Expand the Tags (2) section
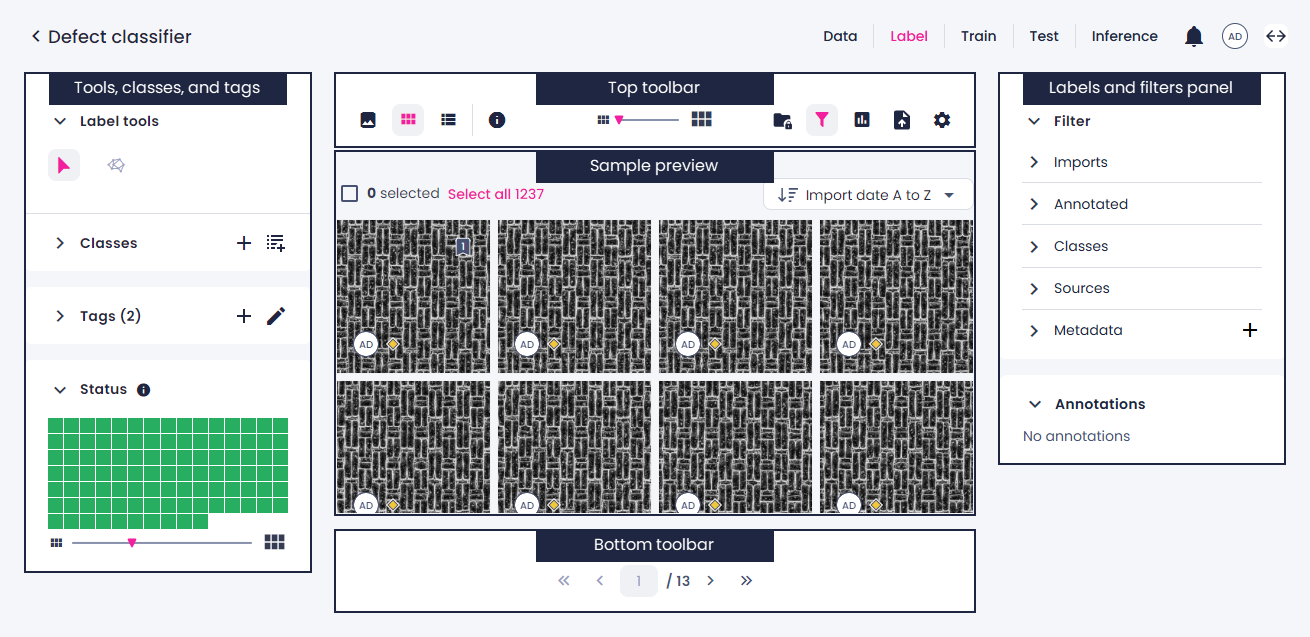The width and height of the screenshot is (1310, 637). click(60, 316)
